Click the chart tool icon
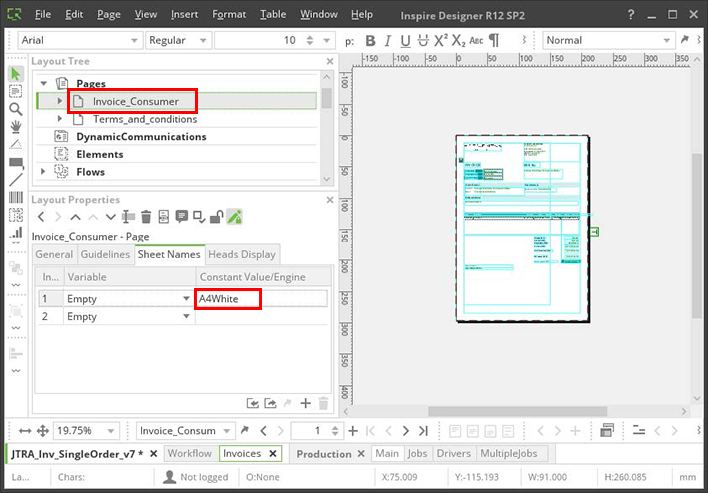This screenshot has height=493, width=708. point(15,233)
